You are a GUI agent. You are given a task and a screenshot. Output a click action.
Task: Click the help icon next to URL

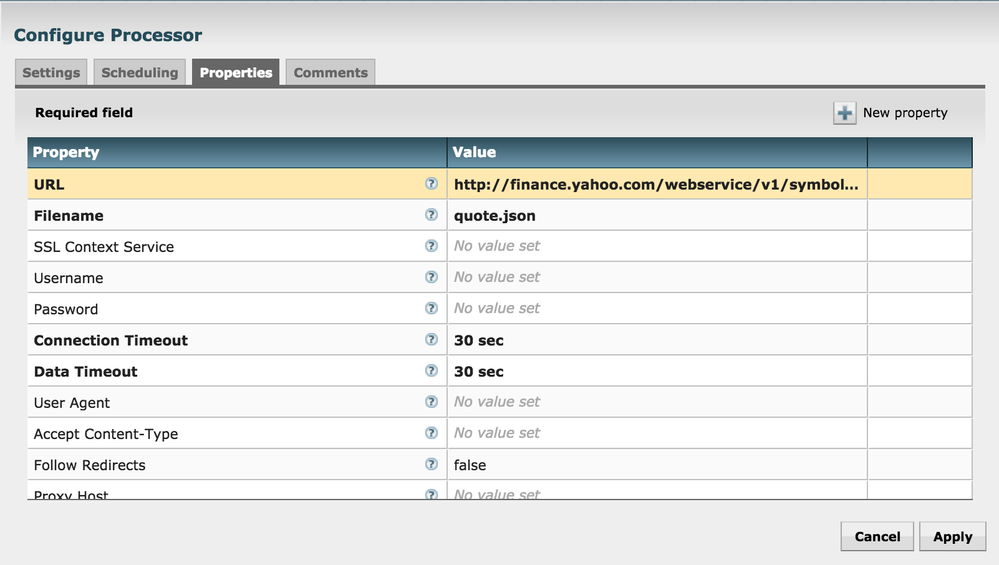pyautogui.click(x=431, y=184)
